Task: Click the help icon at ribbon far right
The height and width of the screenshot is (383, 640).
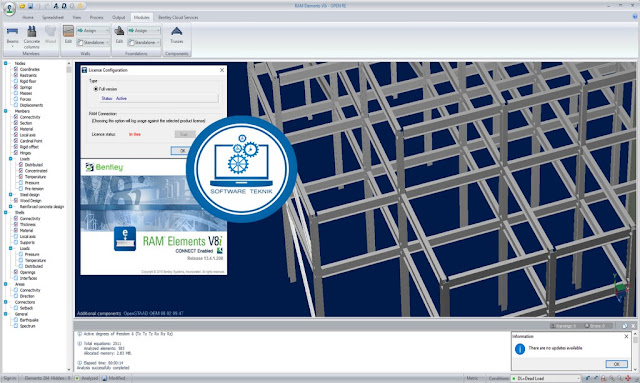Action: tap(635, 17)
